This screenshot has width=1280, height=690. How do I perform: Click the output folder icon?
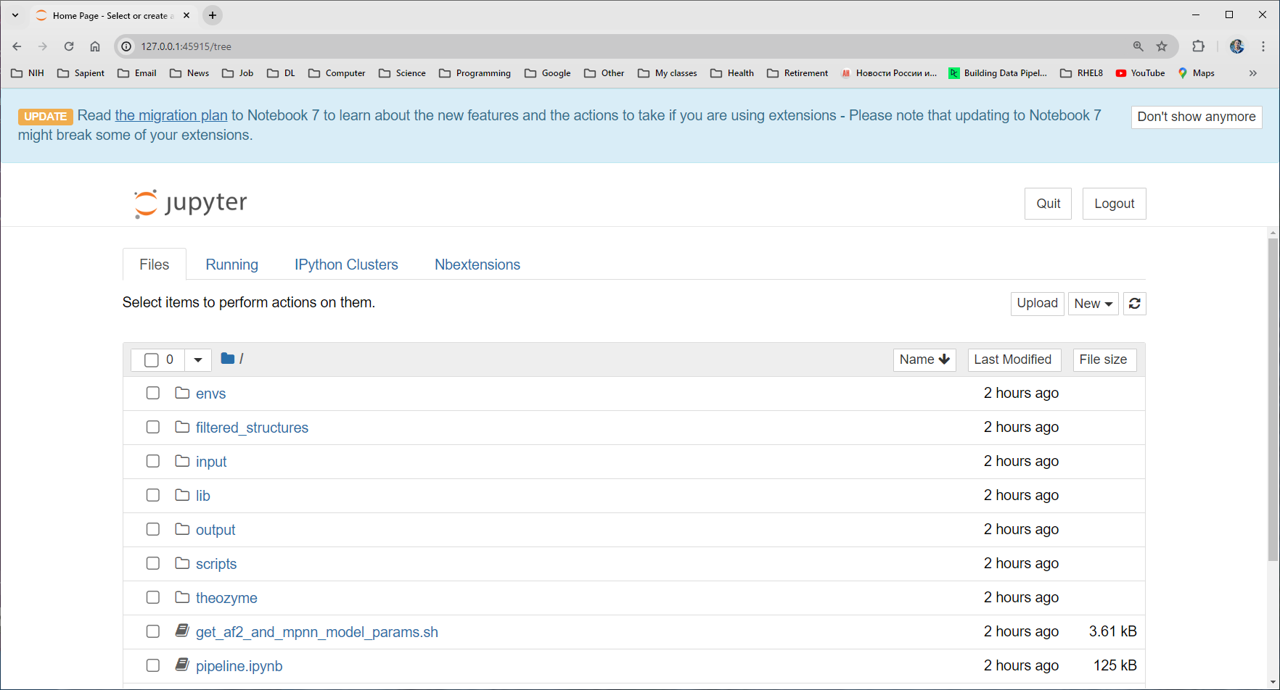coord(182,529)
